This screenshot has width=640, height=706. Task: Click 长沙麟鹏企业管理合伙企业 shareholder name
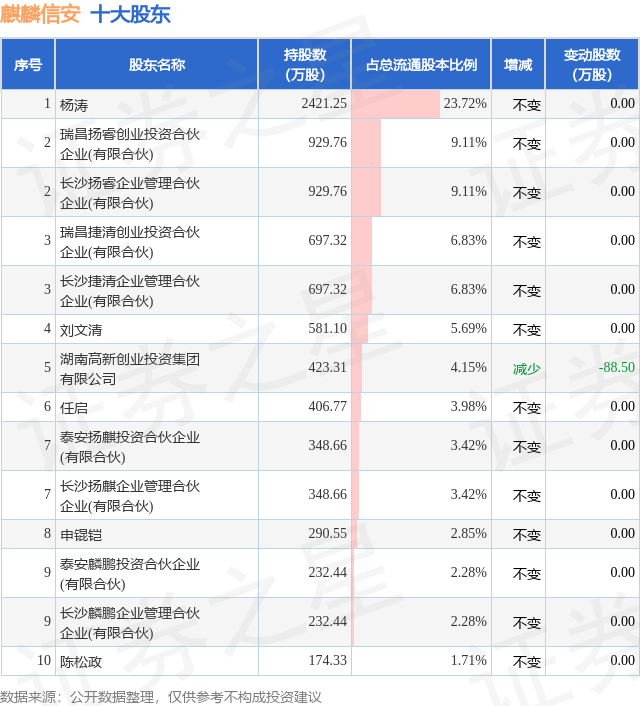[130, 623]
